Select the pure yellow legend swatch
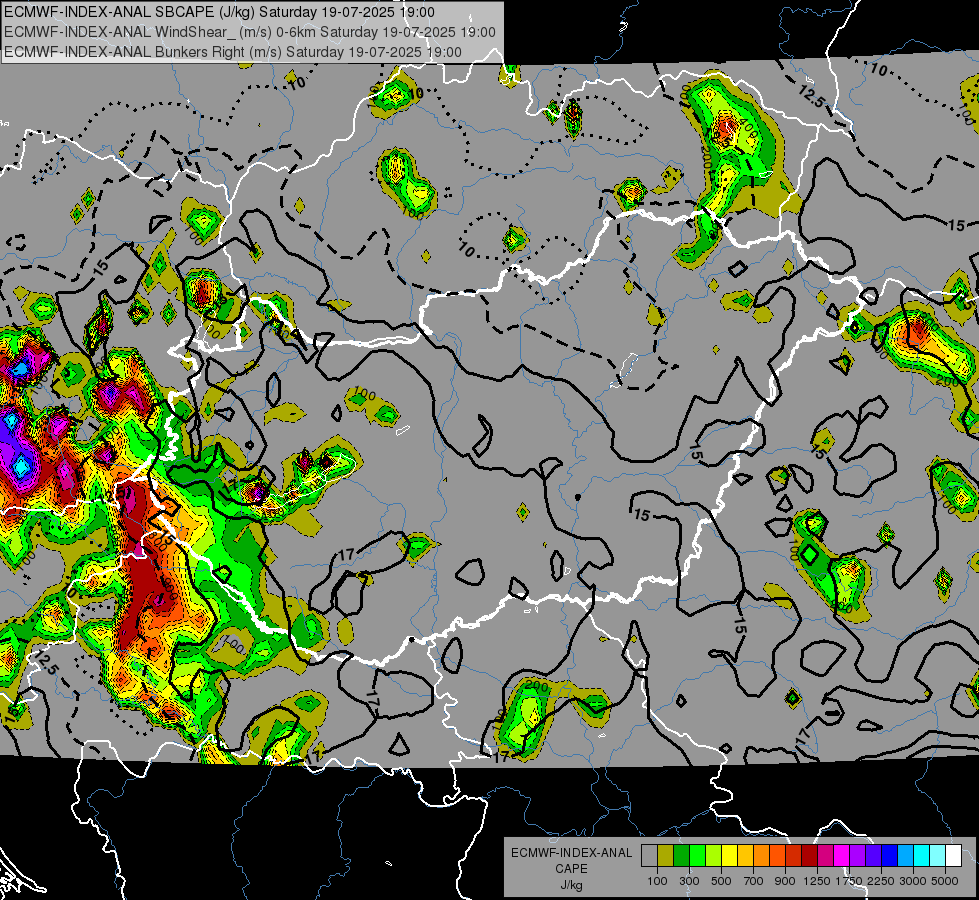The image size is (979, 900). coord(729,855)
